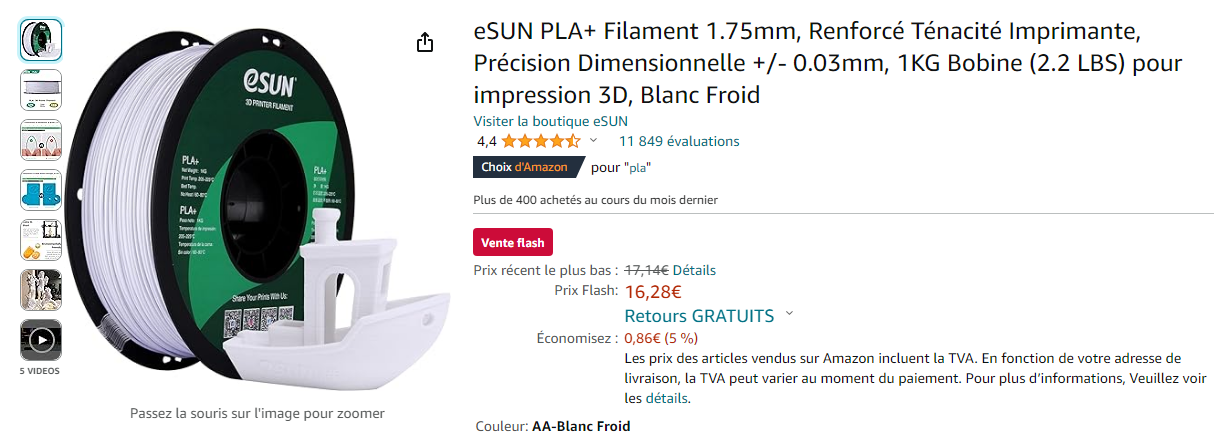
Task: Open the détails link about TVA
Action: click(667, 398)
